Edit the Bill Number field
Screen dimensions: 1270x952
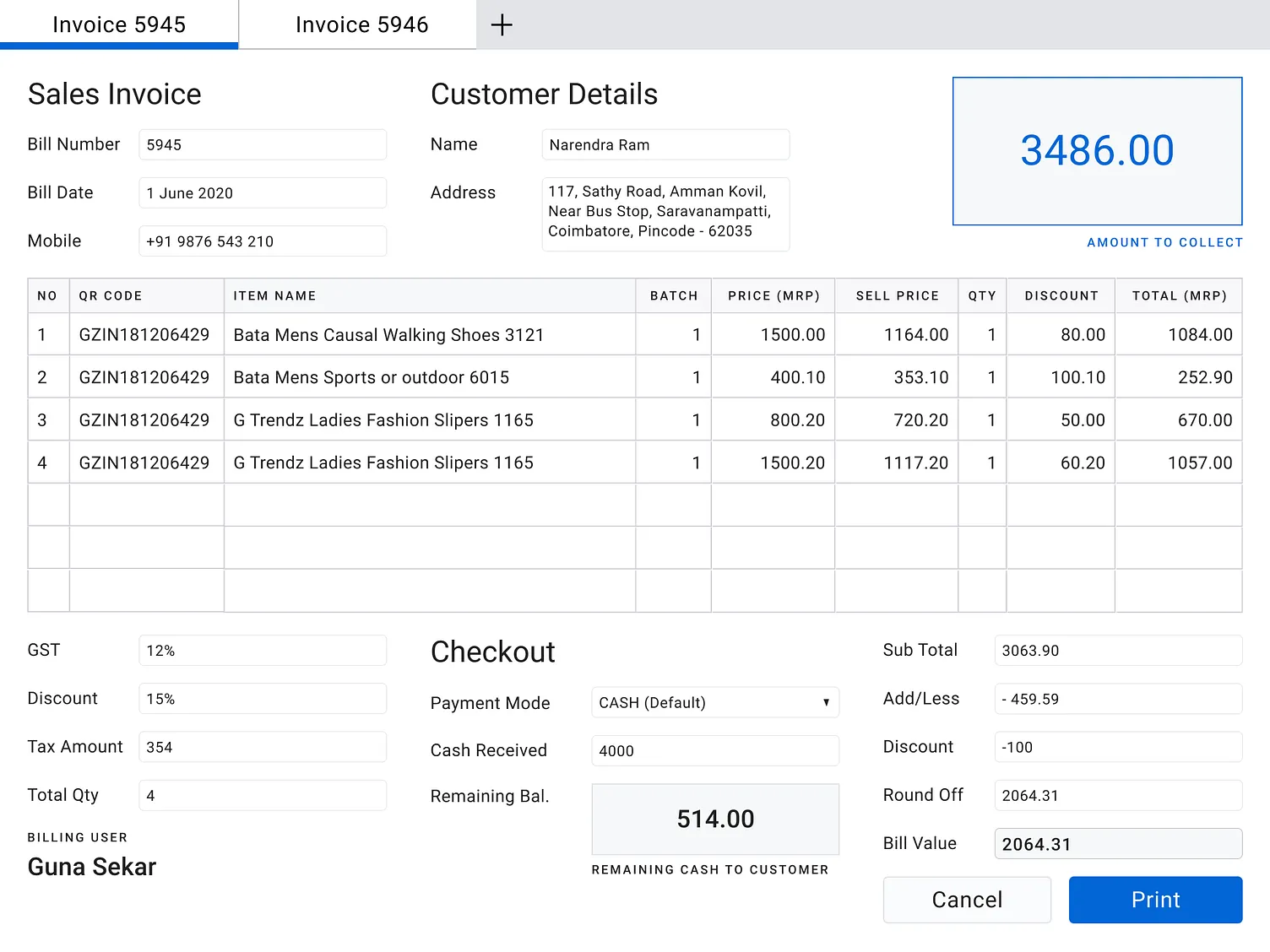[x=263, y=144]
